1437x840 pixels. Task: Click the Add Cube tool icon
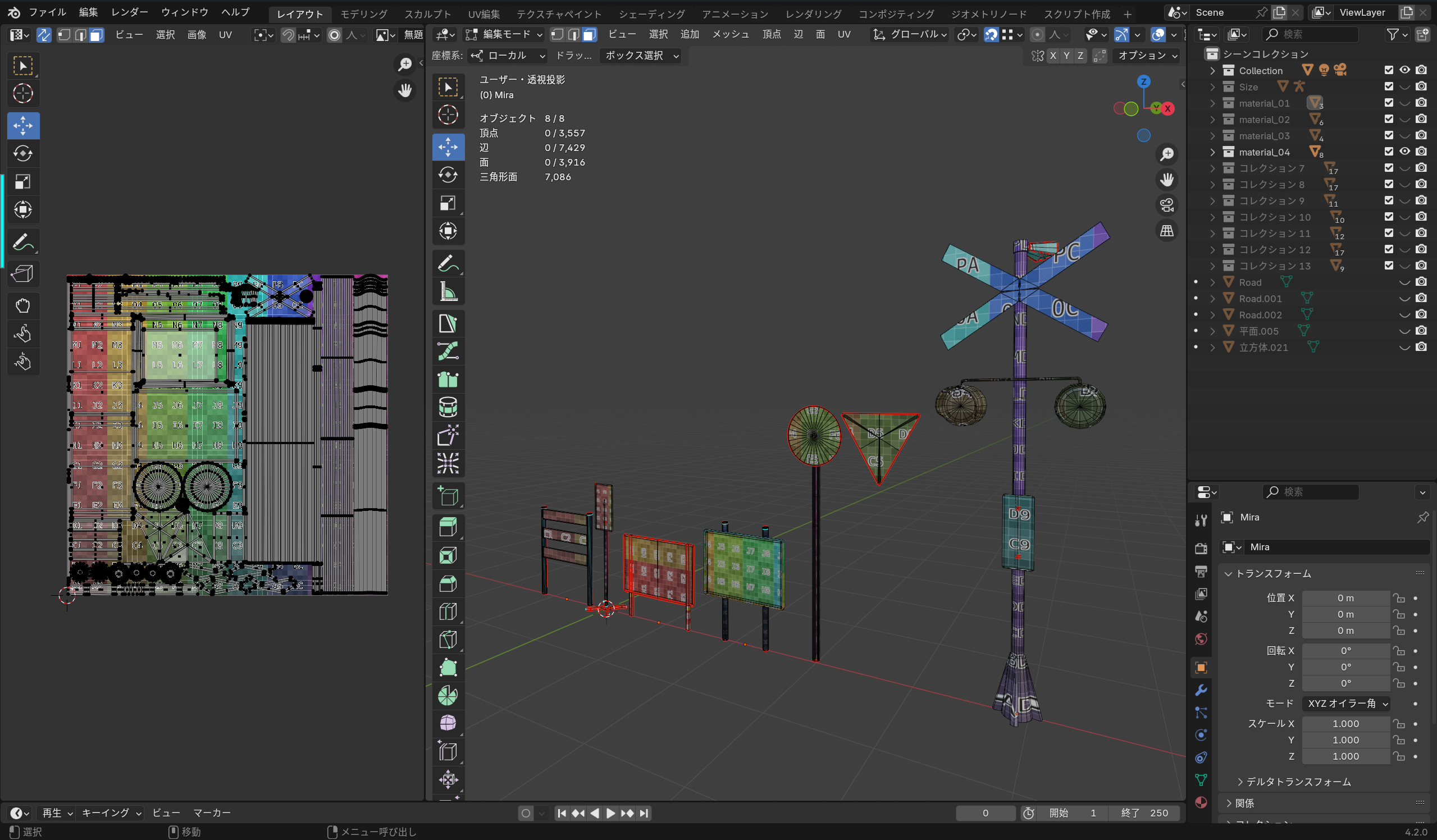click(x=448, y=496)
